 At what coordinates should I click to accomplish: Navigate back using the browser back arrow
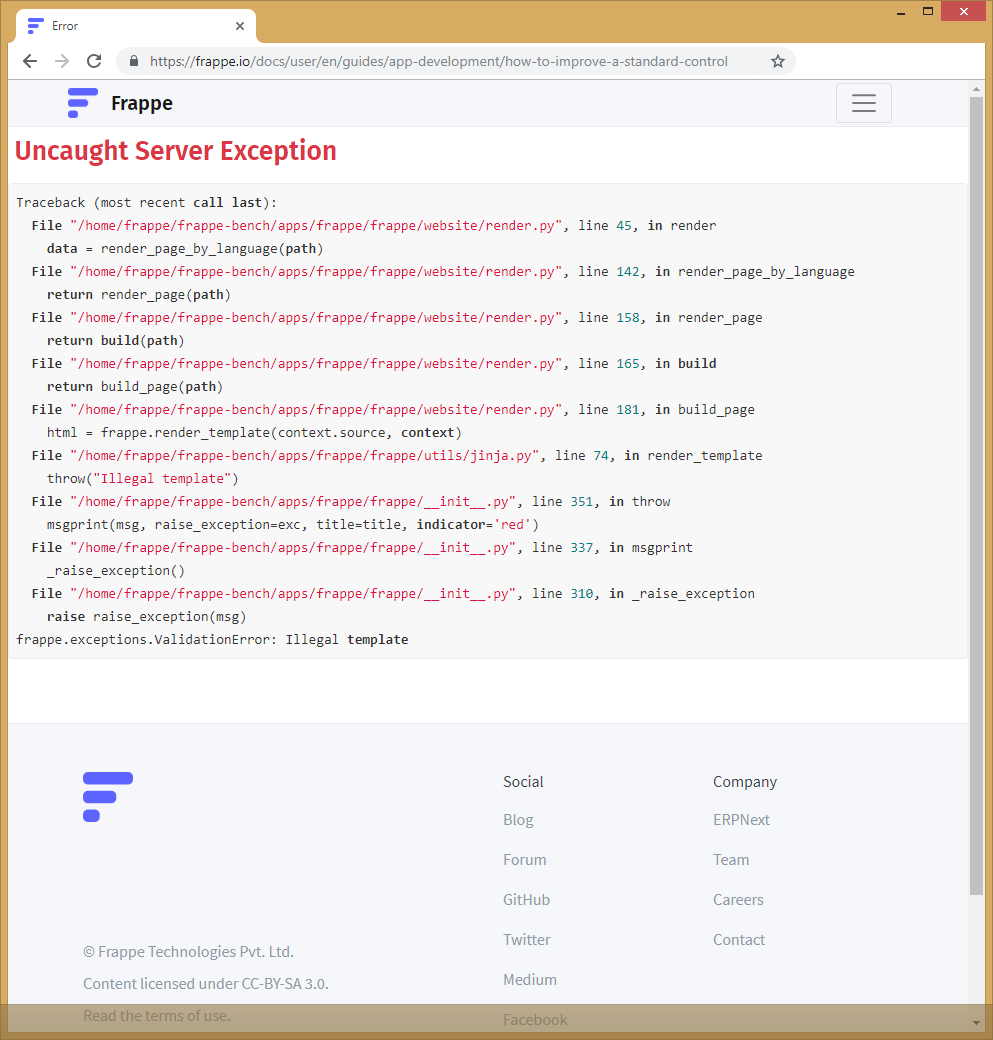tap(29, 61)
